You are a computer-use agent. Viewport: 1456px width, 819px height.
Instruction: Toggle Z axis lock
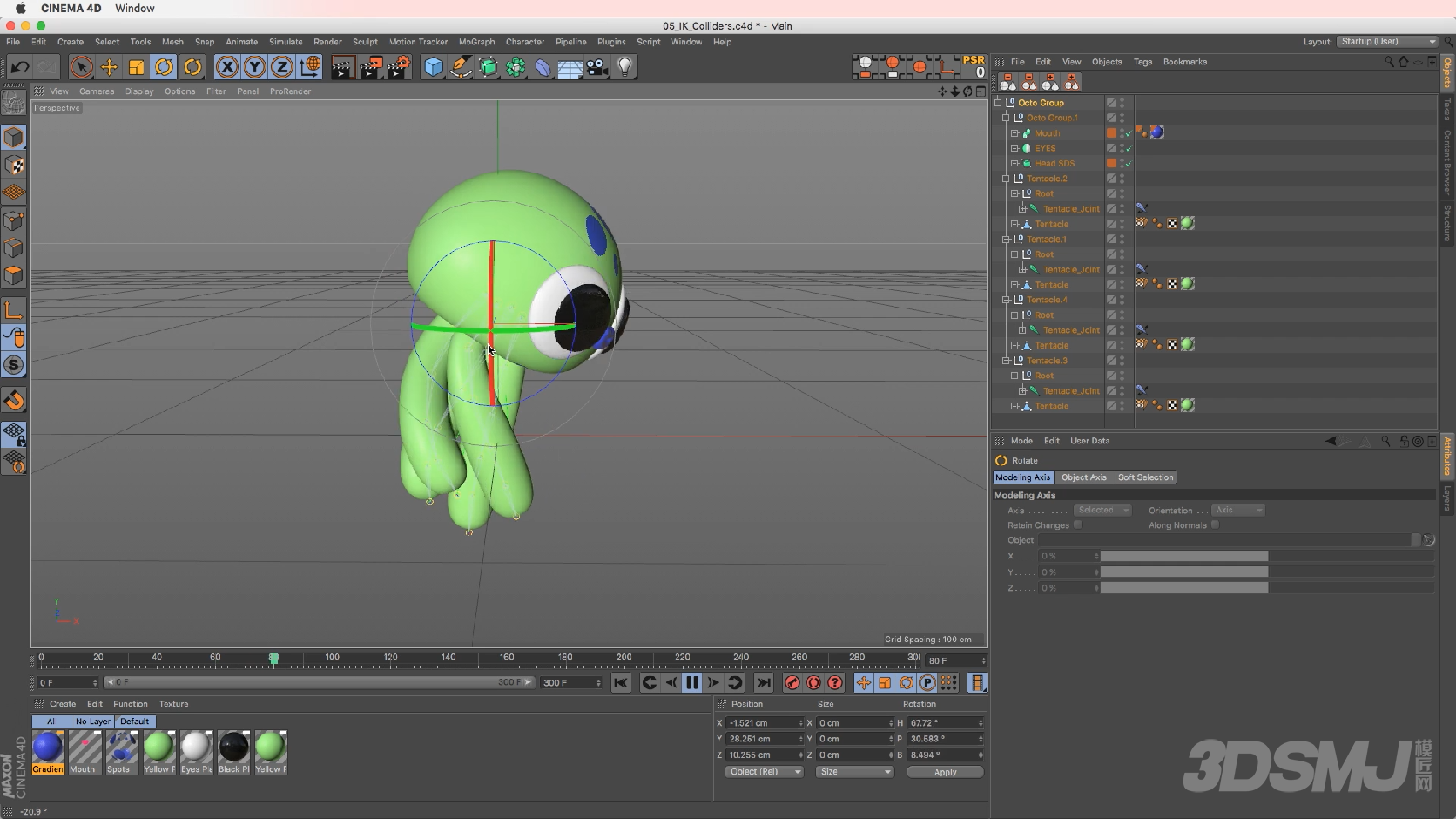pyautogui.click(x=282, y=67)
